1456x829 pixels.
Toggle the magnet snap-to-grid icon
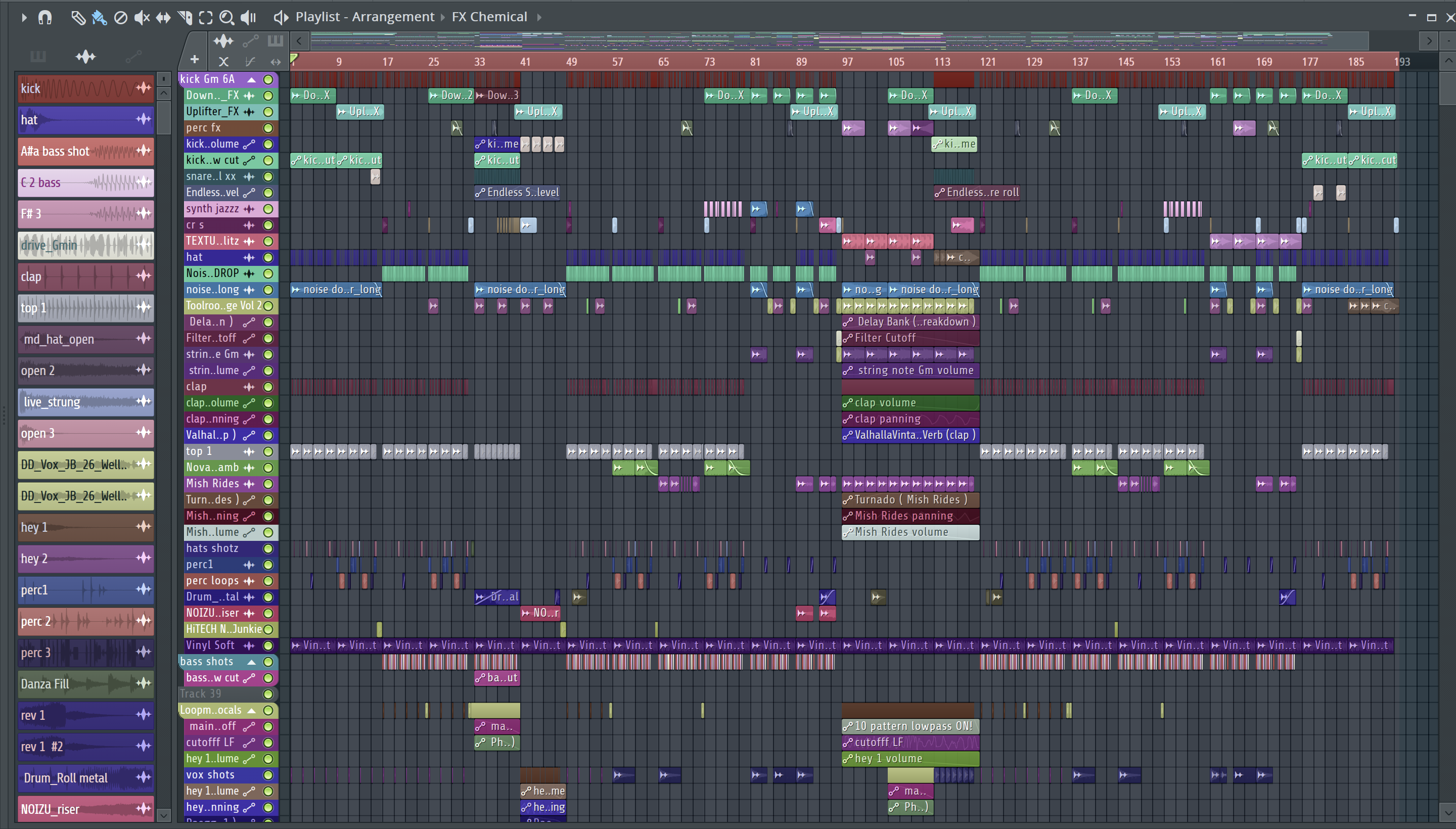(x=45, y=17)
